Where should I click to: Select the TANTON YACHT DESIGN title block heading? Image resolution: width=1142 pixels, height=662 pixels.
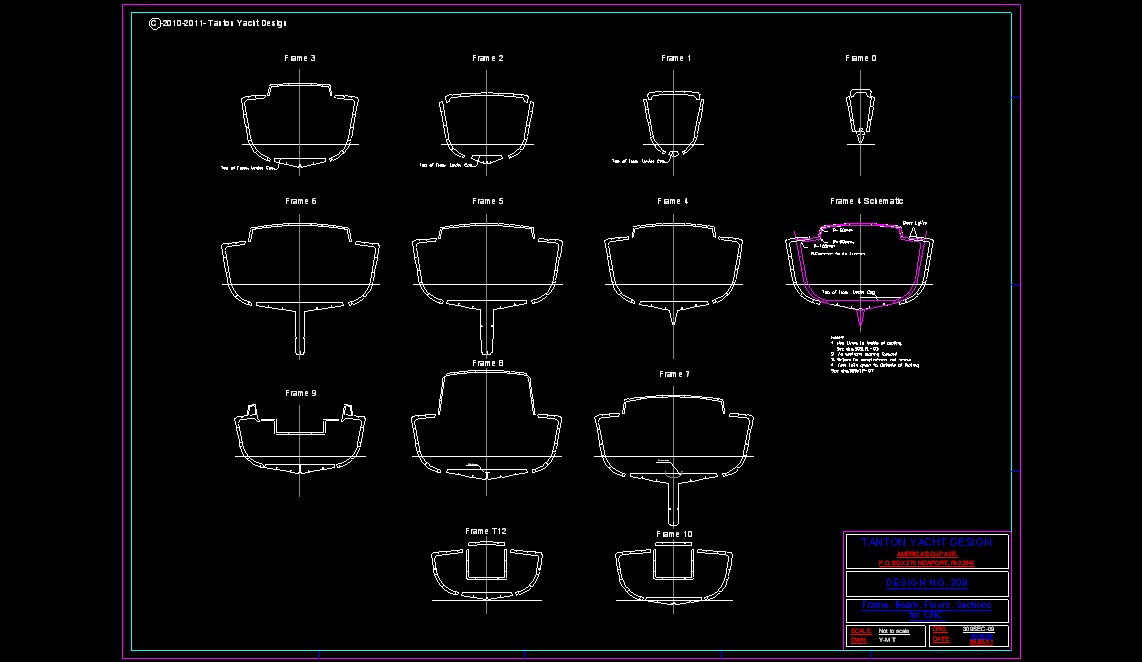[926, 542]
